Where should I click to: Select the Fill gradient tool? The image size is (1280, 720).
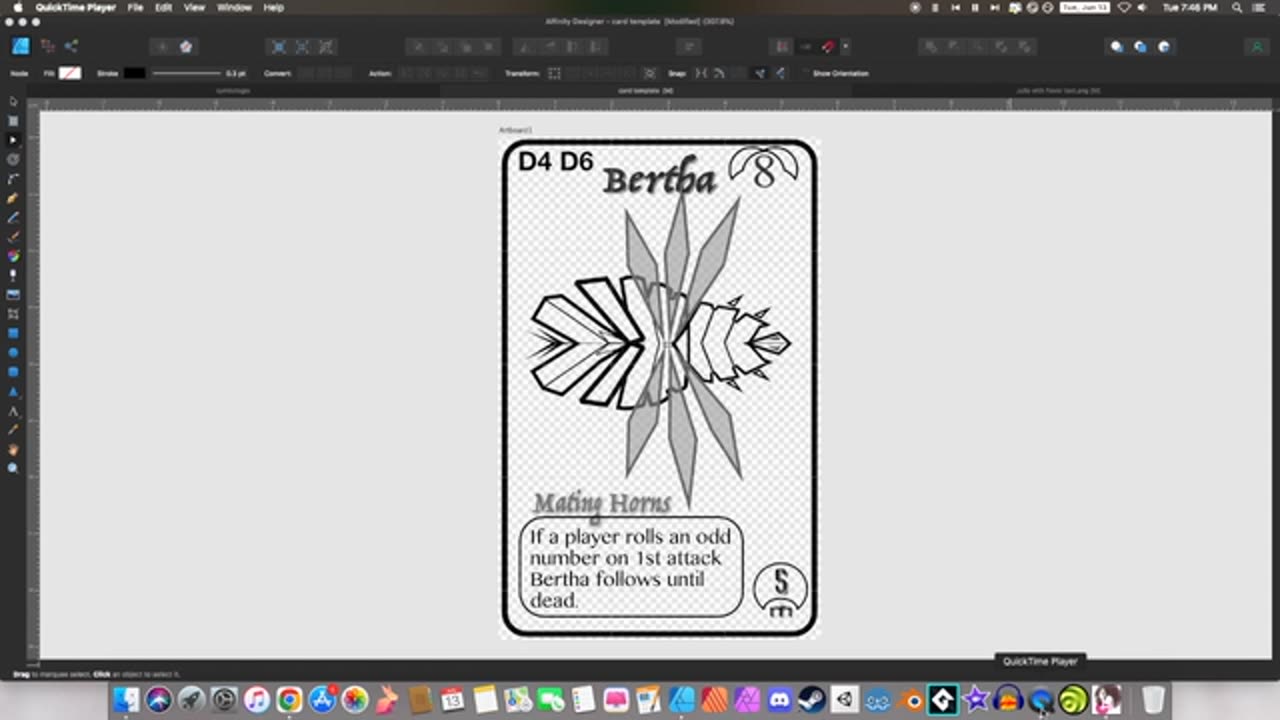tap(13, 256)
